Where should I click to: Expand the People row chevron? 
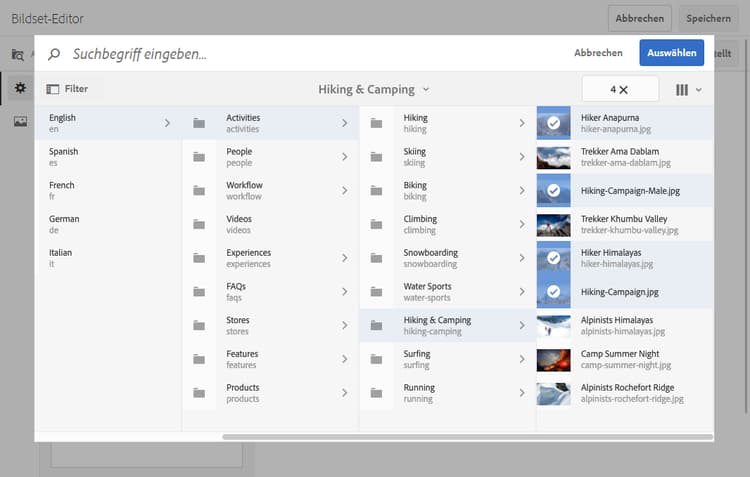pos(344,157)
